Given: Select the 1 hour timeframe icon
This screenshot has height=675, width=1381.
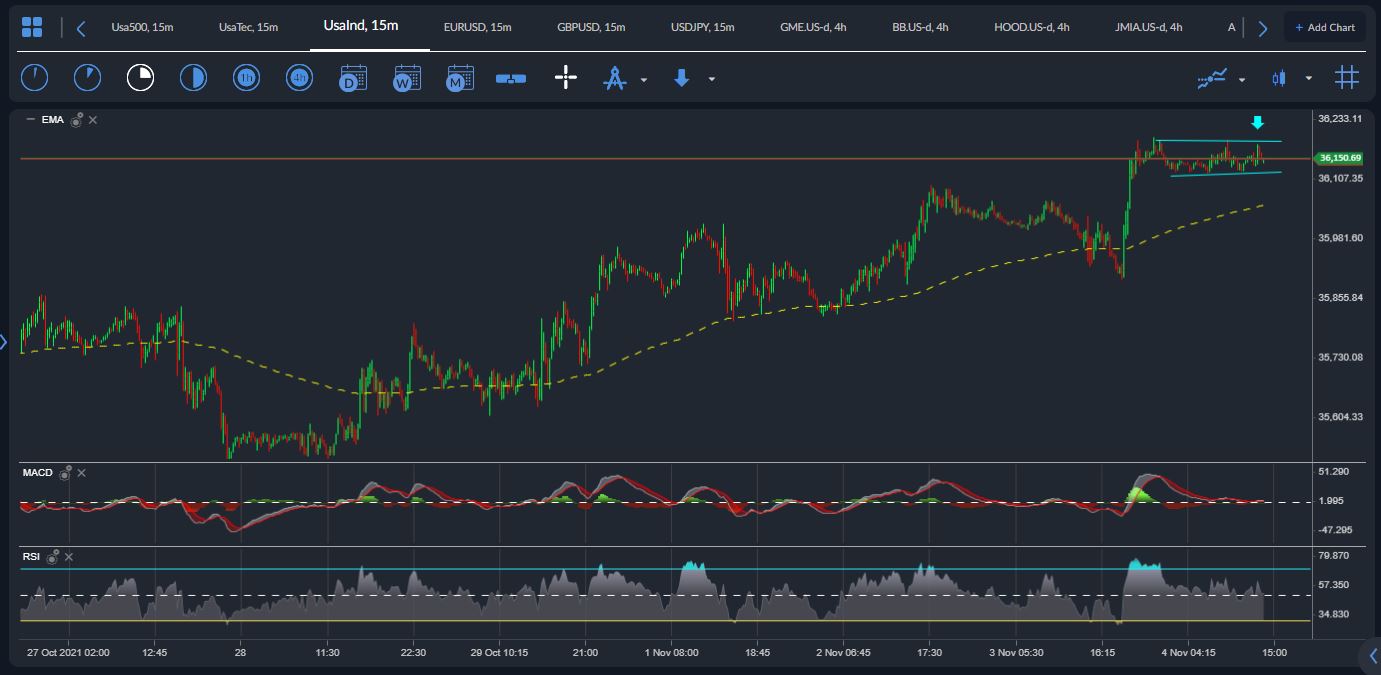Looking at the screenshot, I should tap(246, 78).
